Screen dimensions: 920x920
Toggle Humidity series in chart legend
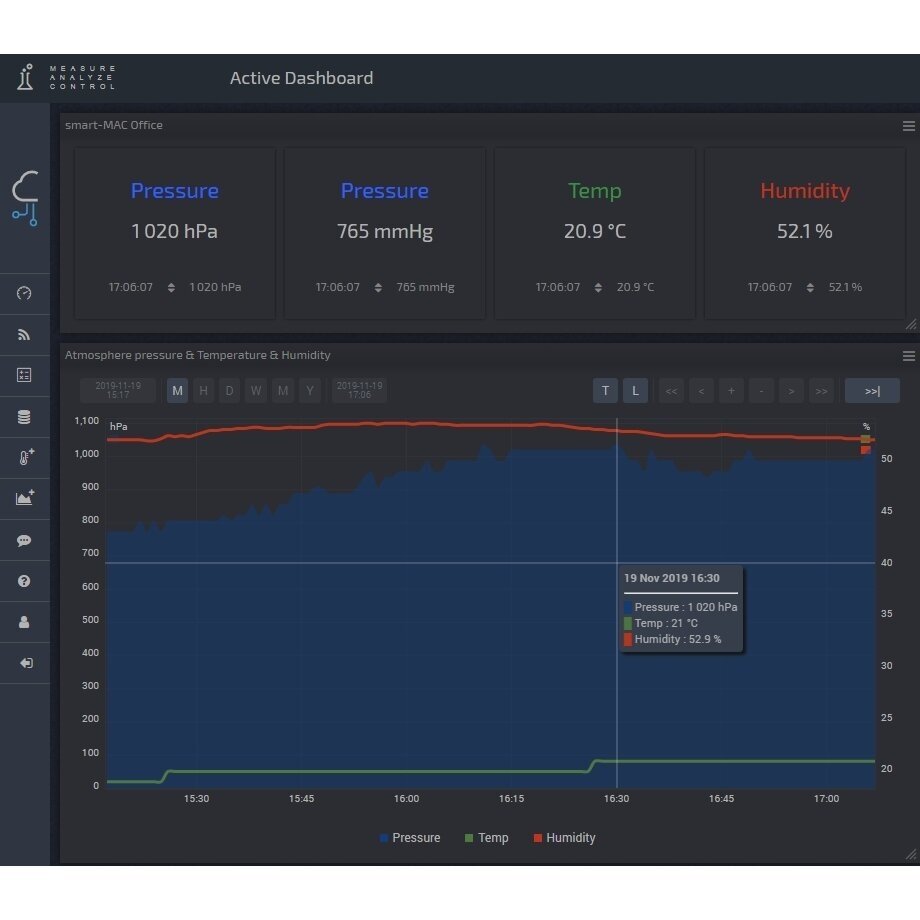tap(564, 838)
